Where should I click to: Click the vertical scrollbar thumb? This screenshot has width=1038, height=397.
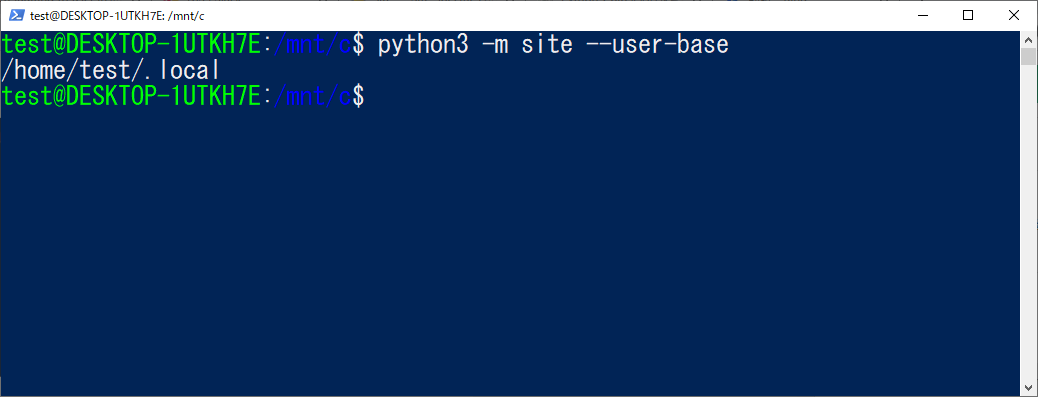(x=1028, y=56)
